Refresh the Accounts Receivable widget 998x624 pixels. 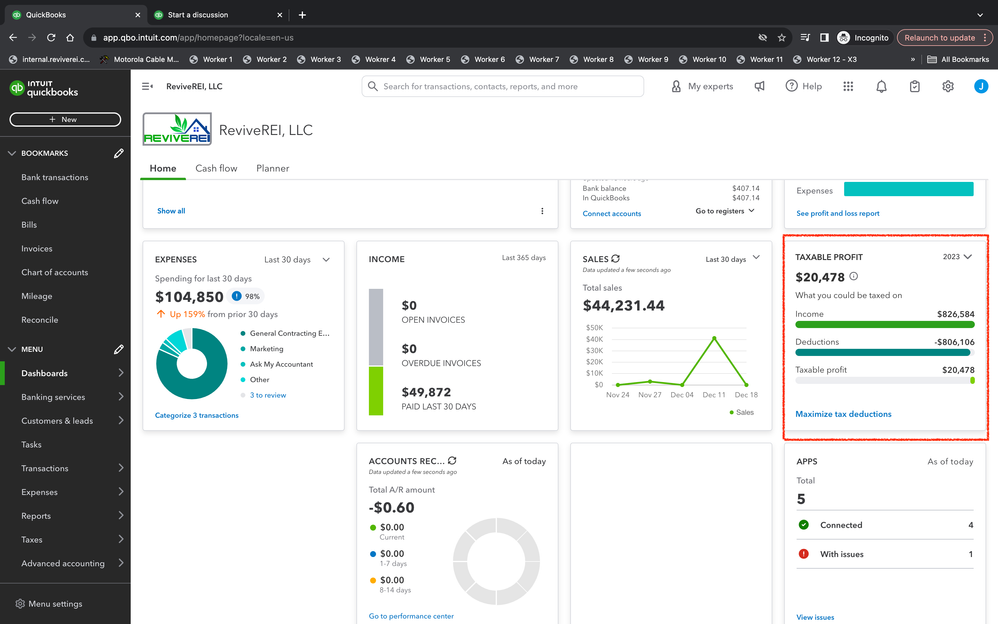point(452,460)
